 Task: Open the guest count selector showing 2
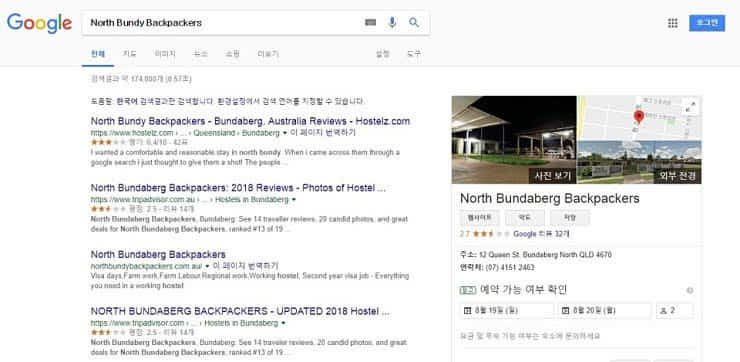[674, 311]
